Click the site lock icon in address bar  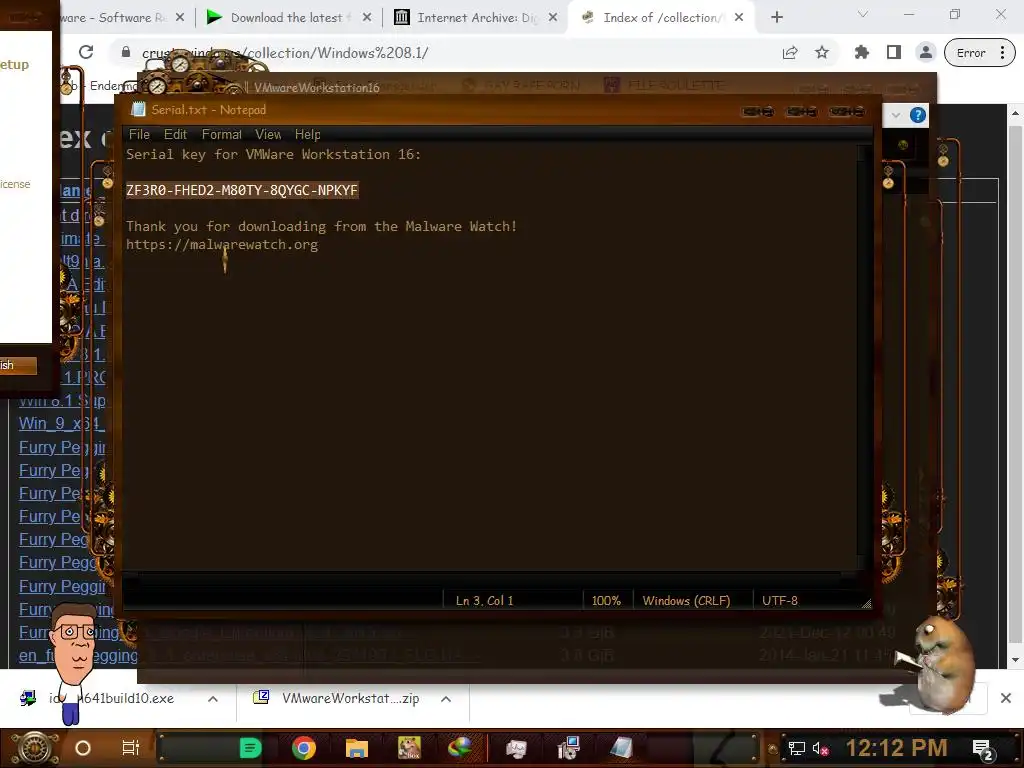tap(126, 52)
